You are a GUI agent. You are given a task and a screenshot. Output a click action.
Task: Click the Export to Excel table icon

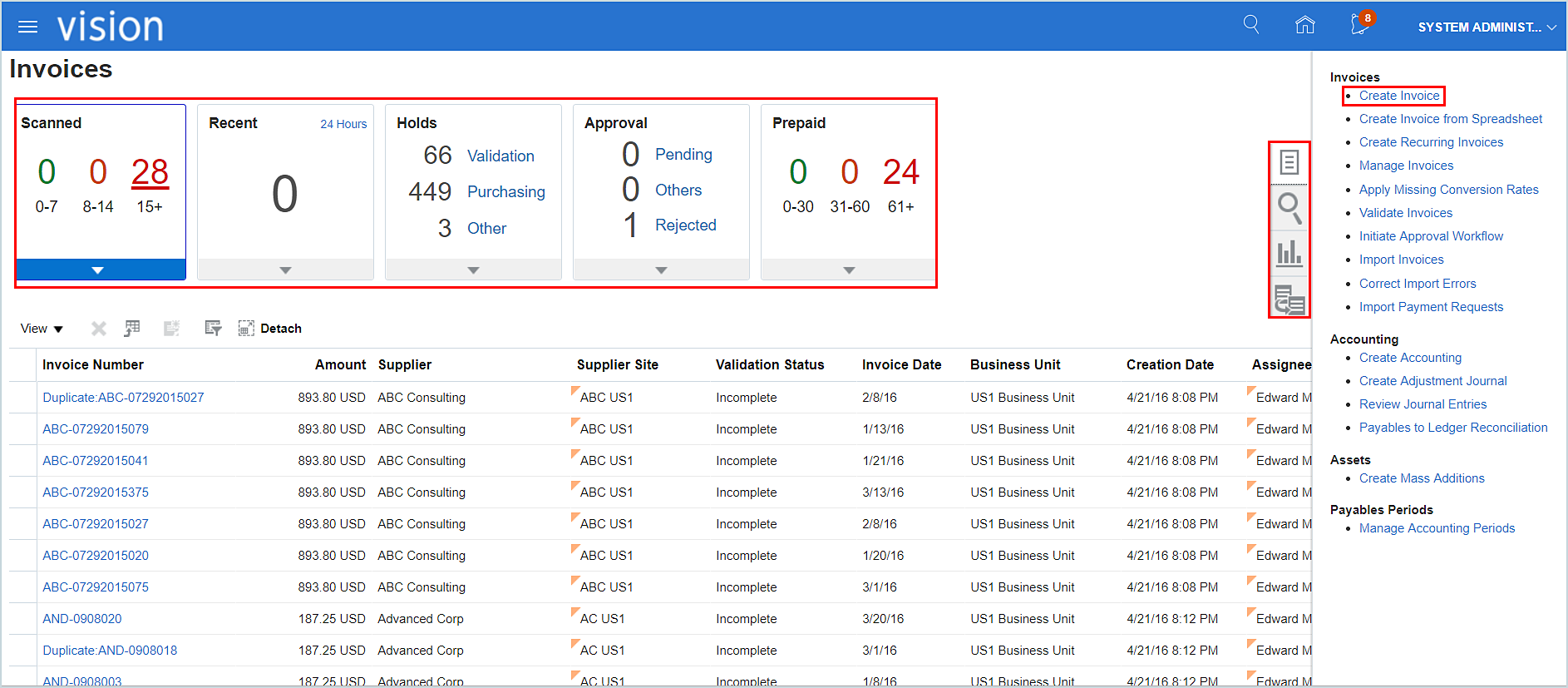(x=132, y=329)
